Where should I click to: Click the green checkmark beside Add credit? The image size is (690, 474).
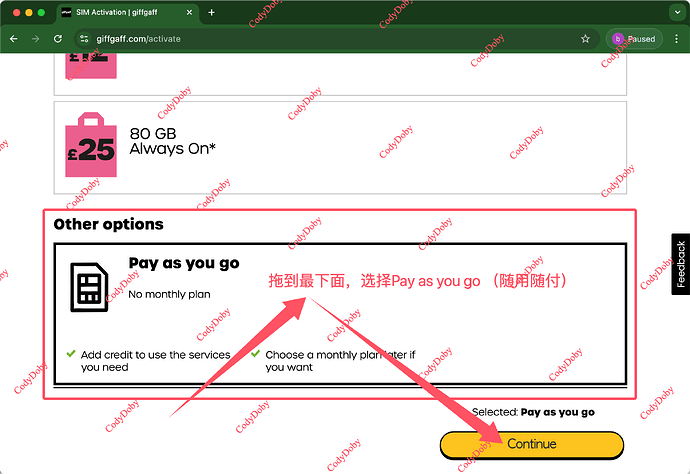(x=71, y=354)
